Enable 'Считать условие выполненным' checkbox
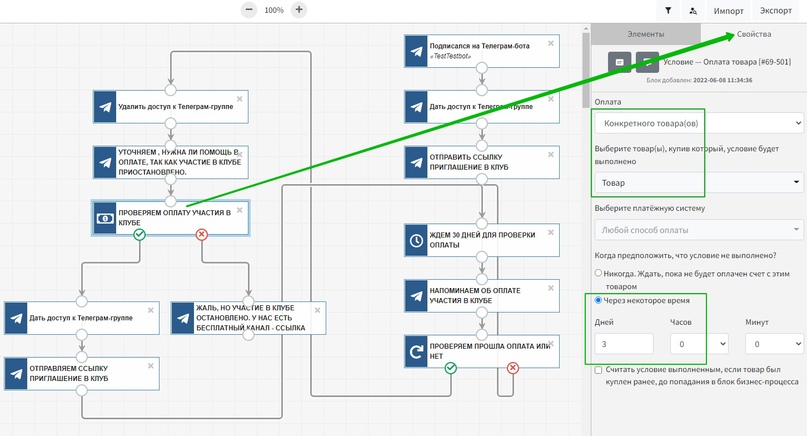This screenshot has height=436, width=807. pyautogui.click(x=599, y=370)
